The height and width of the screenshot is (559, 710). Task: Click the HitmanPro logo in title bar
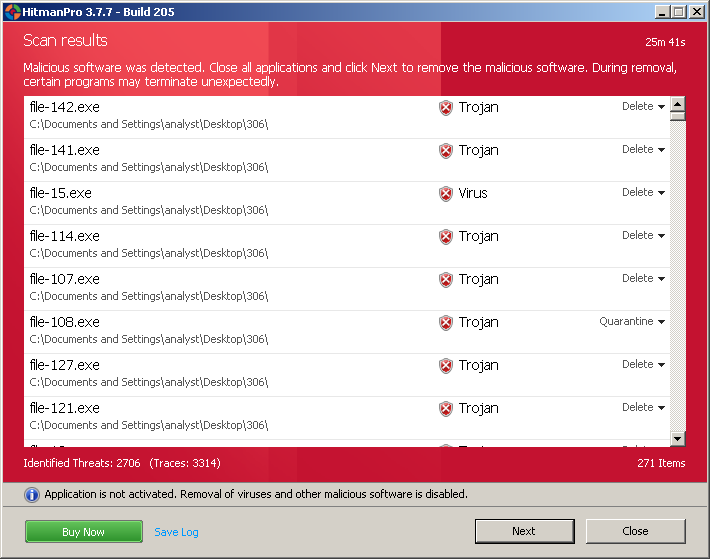click(12, 12)
